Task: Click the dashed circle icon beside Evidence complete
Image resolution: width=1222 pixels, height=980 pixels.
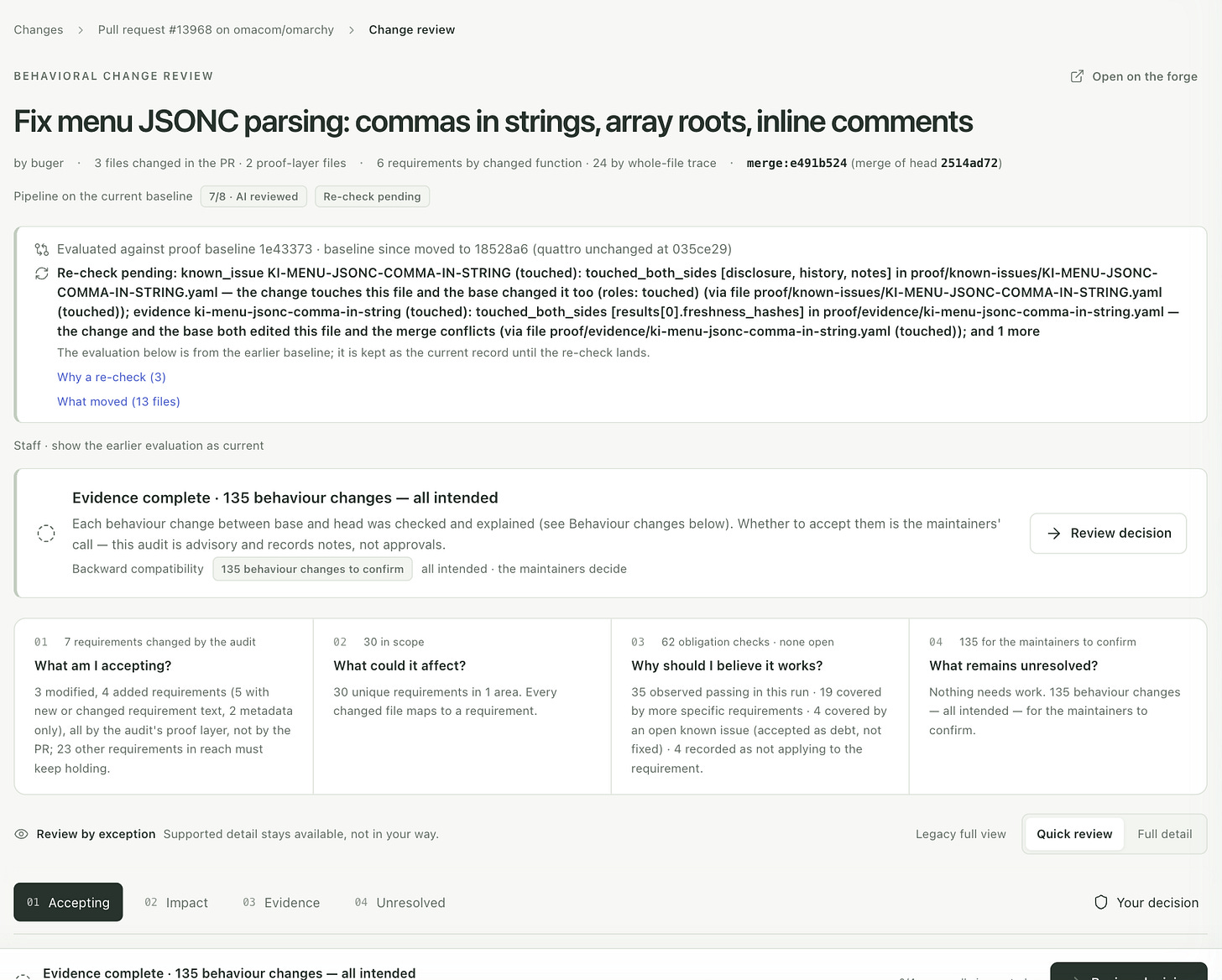Action: (x=46, y=533)
